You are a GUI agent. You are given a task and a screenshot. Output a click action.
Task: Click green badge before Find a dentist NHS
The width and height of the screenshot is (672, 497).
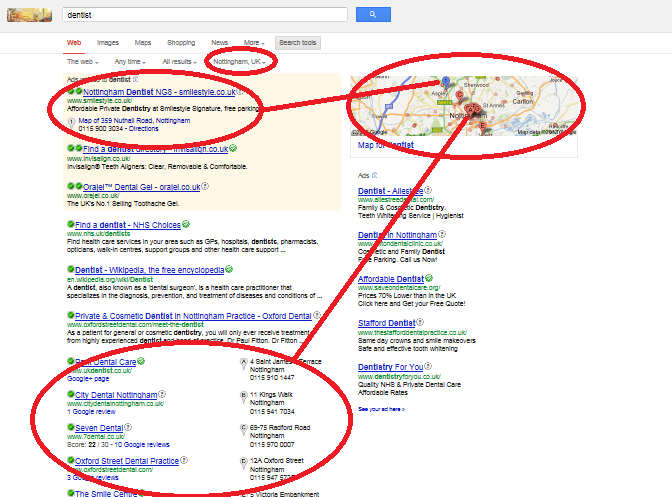coord(70,224)
